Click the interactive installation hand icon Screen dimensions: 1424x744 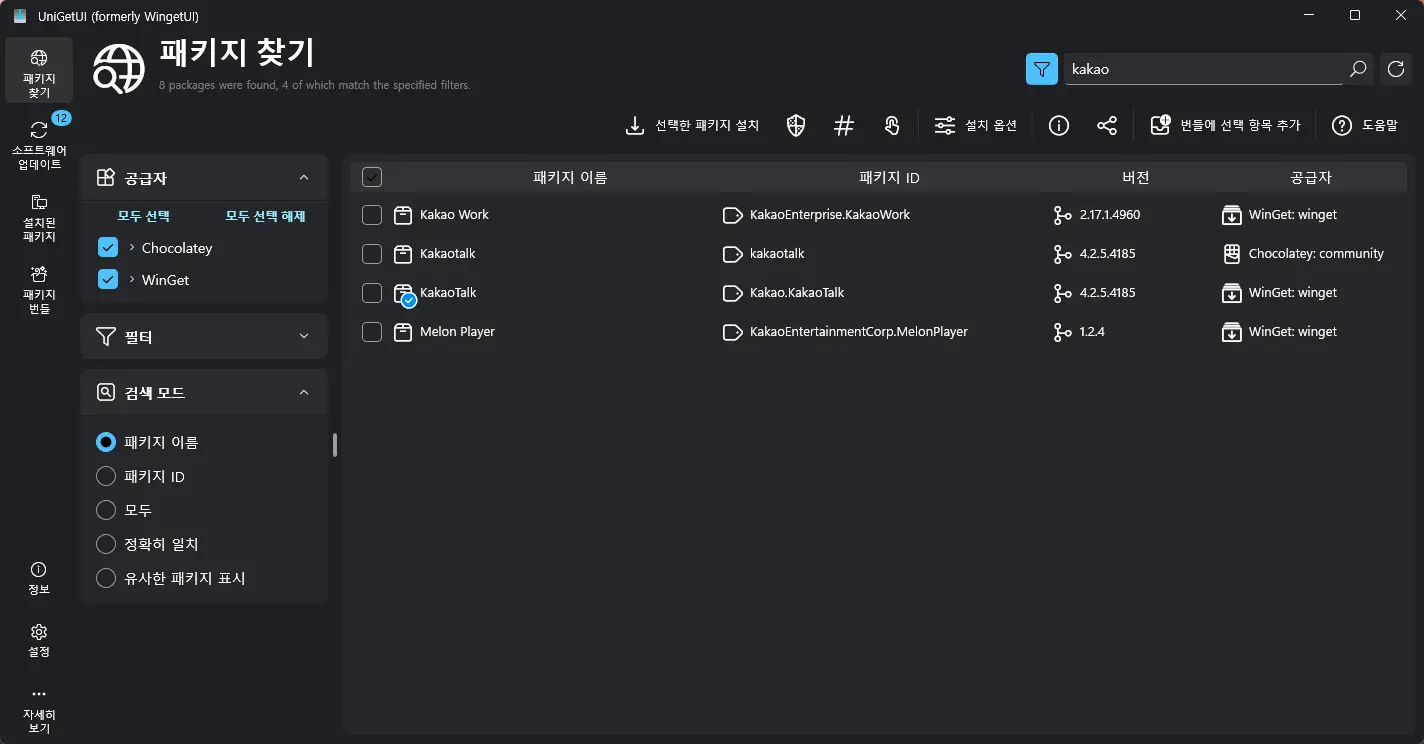(892, 125)
